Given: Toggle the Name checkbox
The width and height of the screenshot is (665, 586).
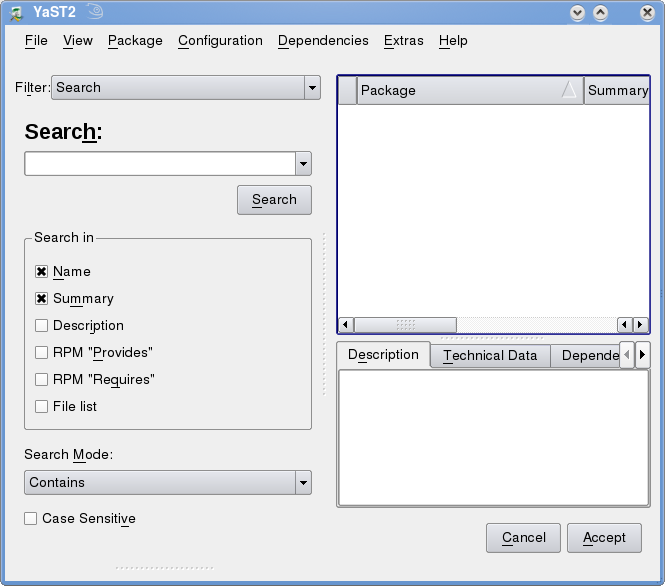Looking at the screenshot, I should 41,271.
